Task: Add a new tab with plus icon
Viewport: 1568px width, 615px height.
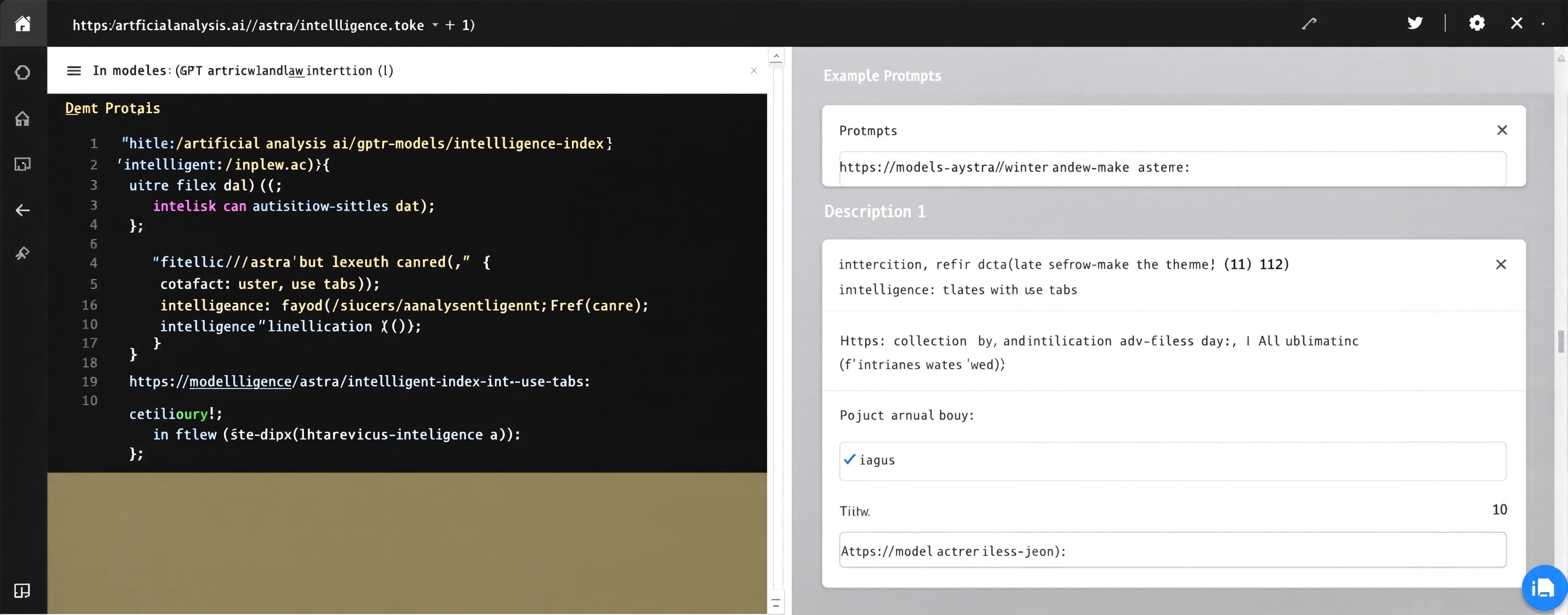Action: point(450,25)
